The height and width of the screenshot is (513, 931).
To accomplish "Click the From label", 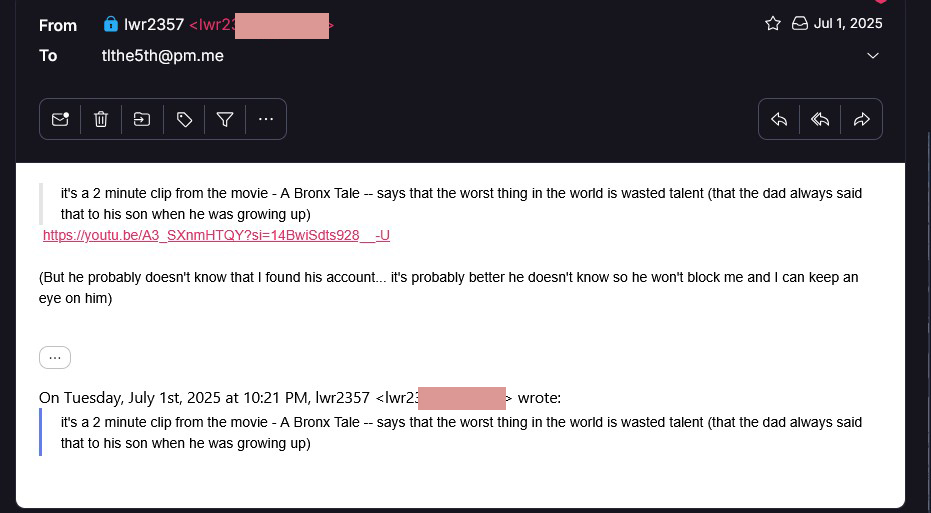I will [57, 25].
